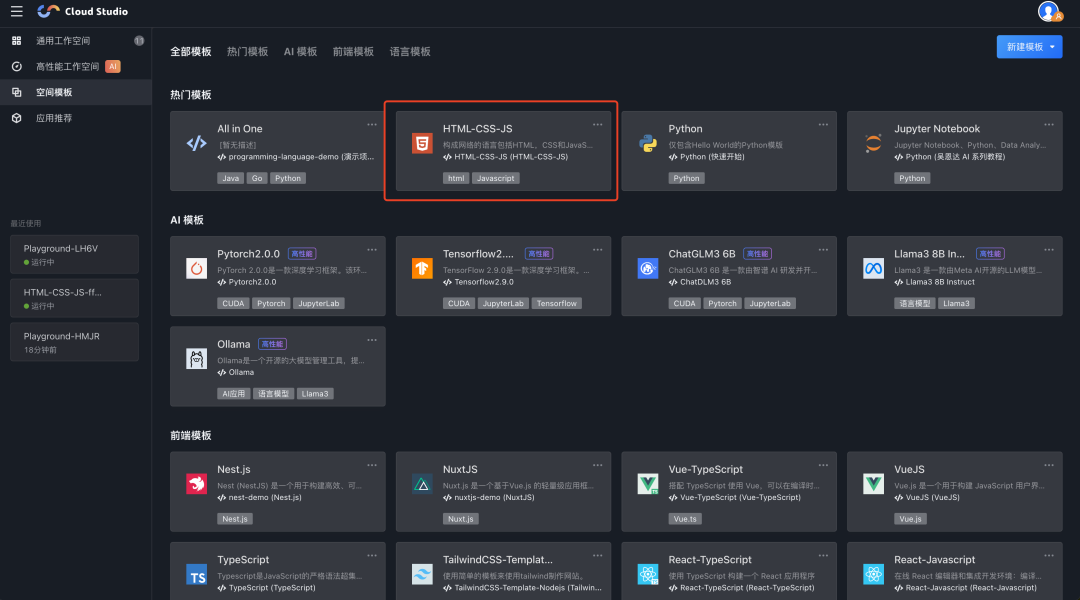Click the VueJS logo icon
Screen dimensions: 1080x600
coord(873,484)
